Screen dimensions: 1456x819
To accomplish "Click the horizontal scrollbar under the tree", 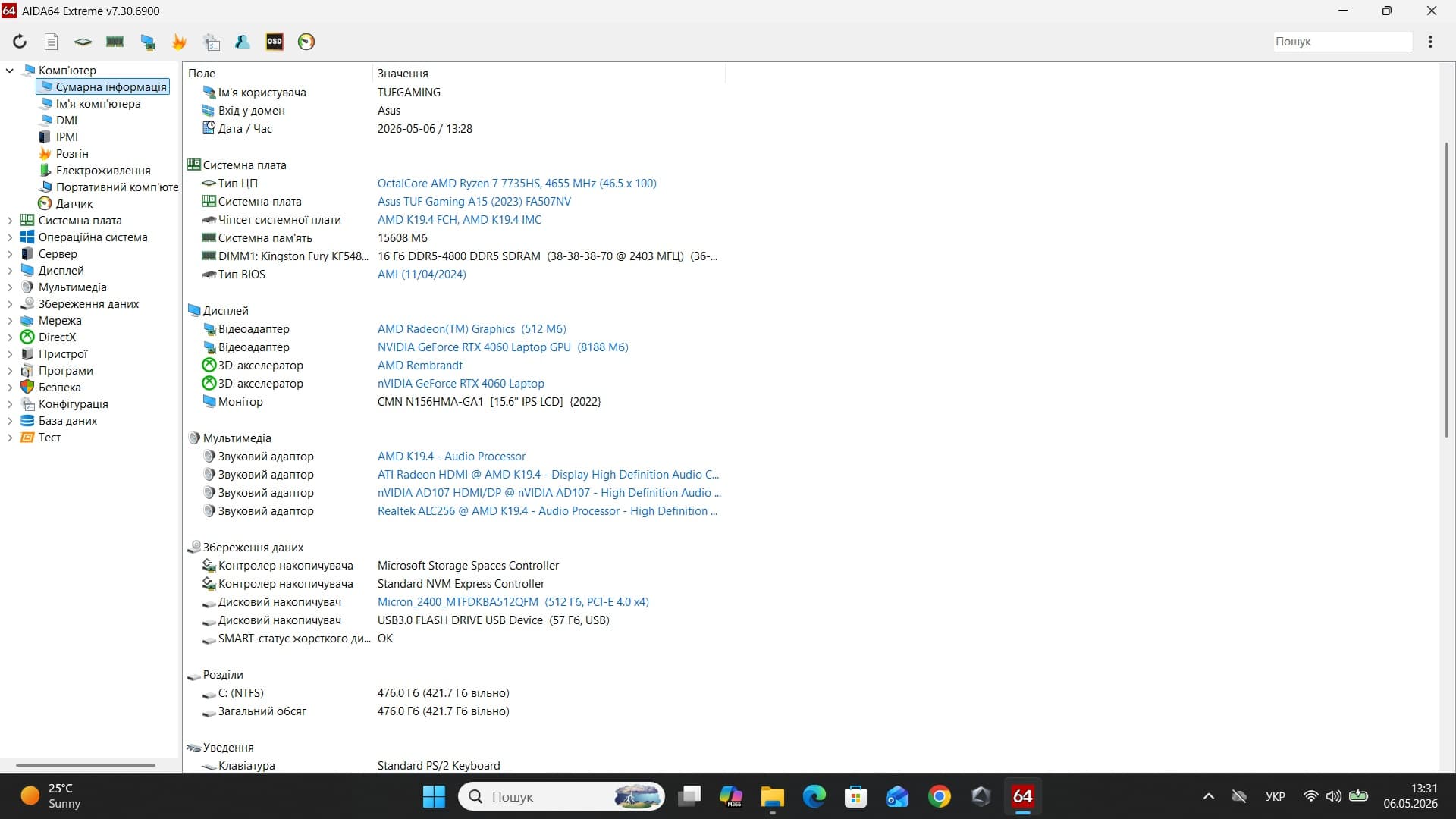I will click(x=86, y=765).
